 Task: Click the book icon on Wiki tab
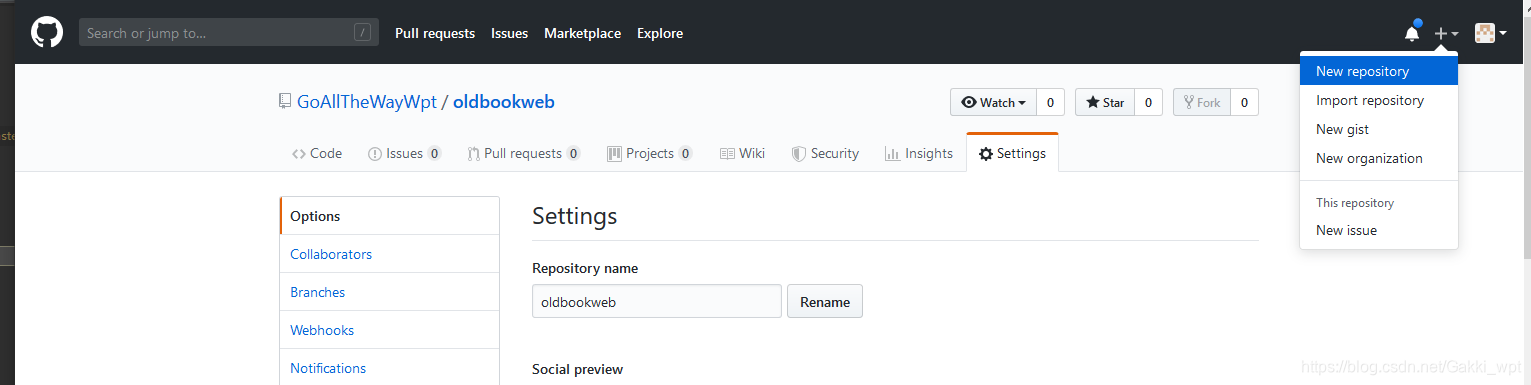coord(728,153)
